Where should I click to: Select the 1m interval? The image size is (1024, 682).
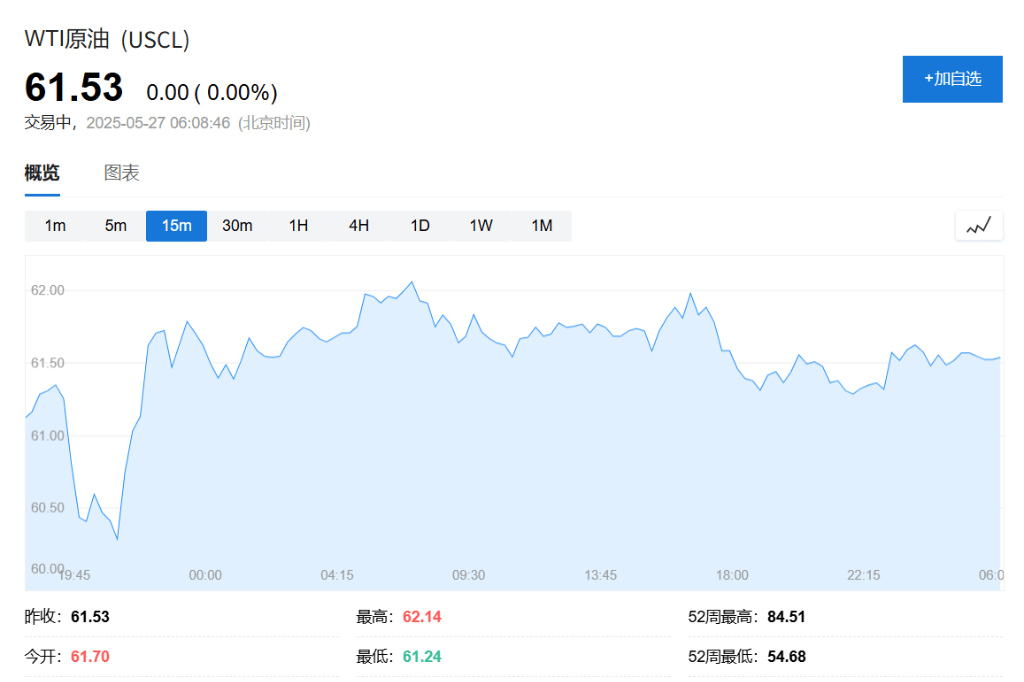click(x=55, y=226)
